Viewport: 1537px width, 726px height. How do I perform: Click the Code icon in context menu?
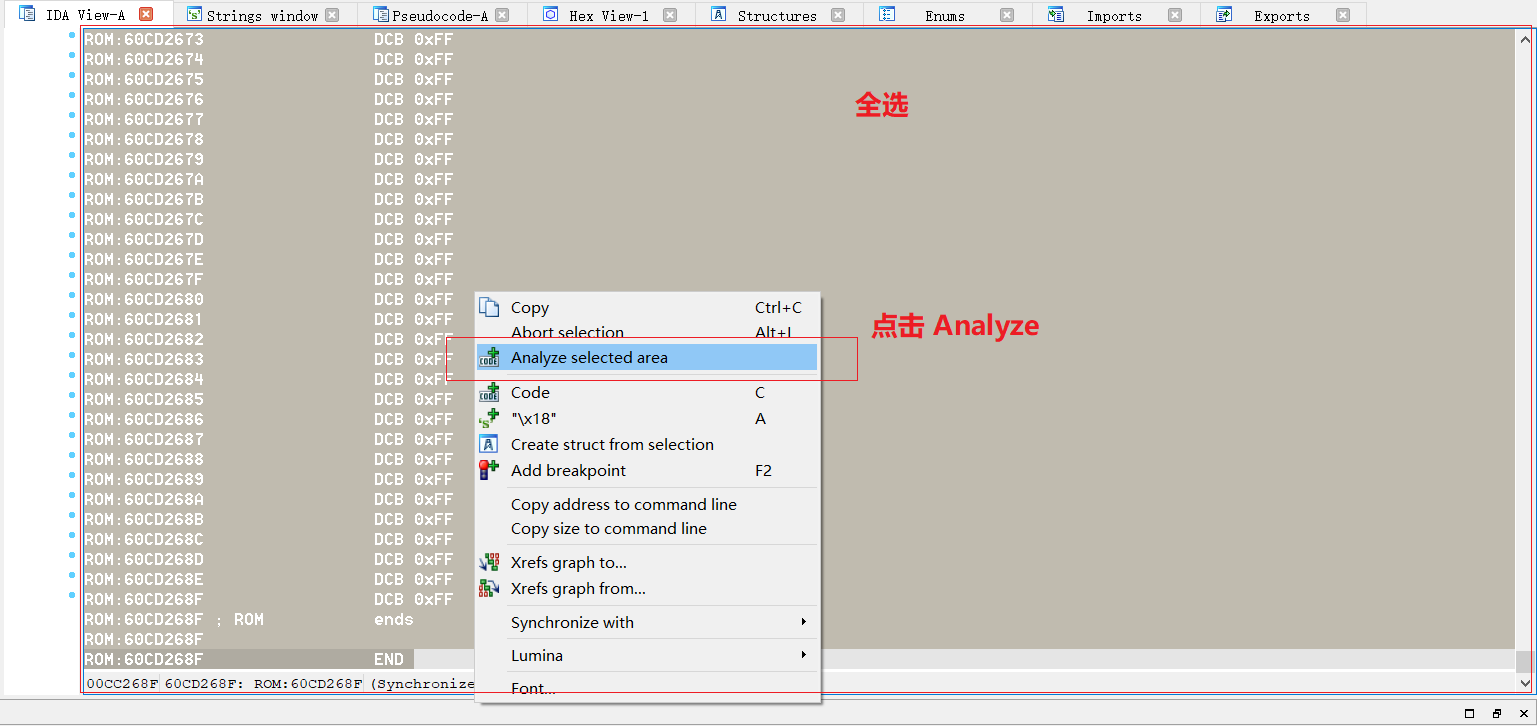(489, 393)
